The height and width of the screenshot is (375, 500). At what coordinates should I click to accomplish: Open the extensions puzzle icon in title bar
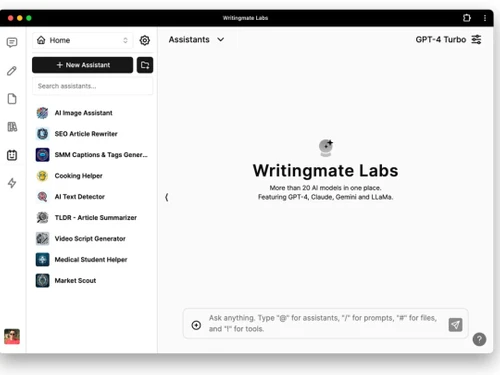click(467, 18)
